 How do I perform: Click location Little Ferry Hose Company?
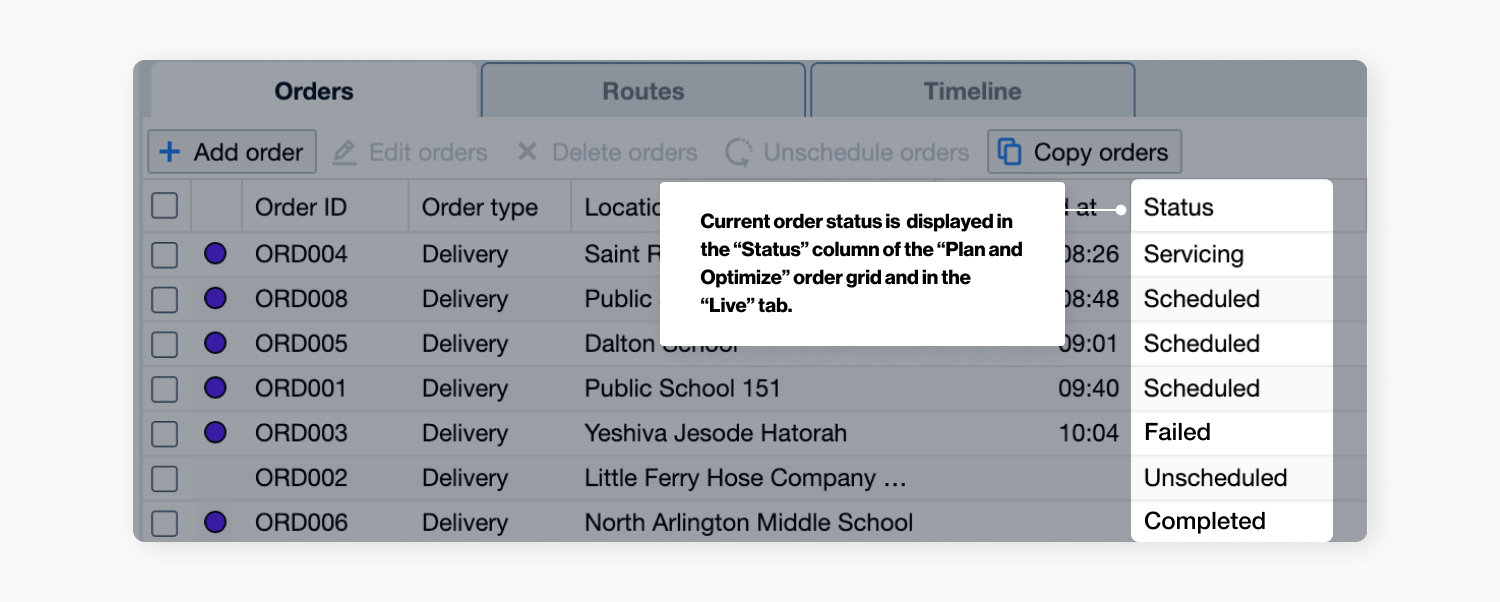coord(745,478)
